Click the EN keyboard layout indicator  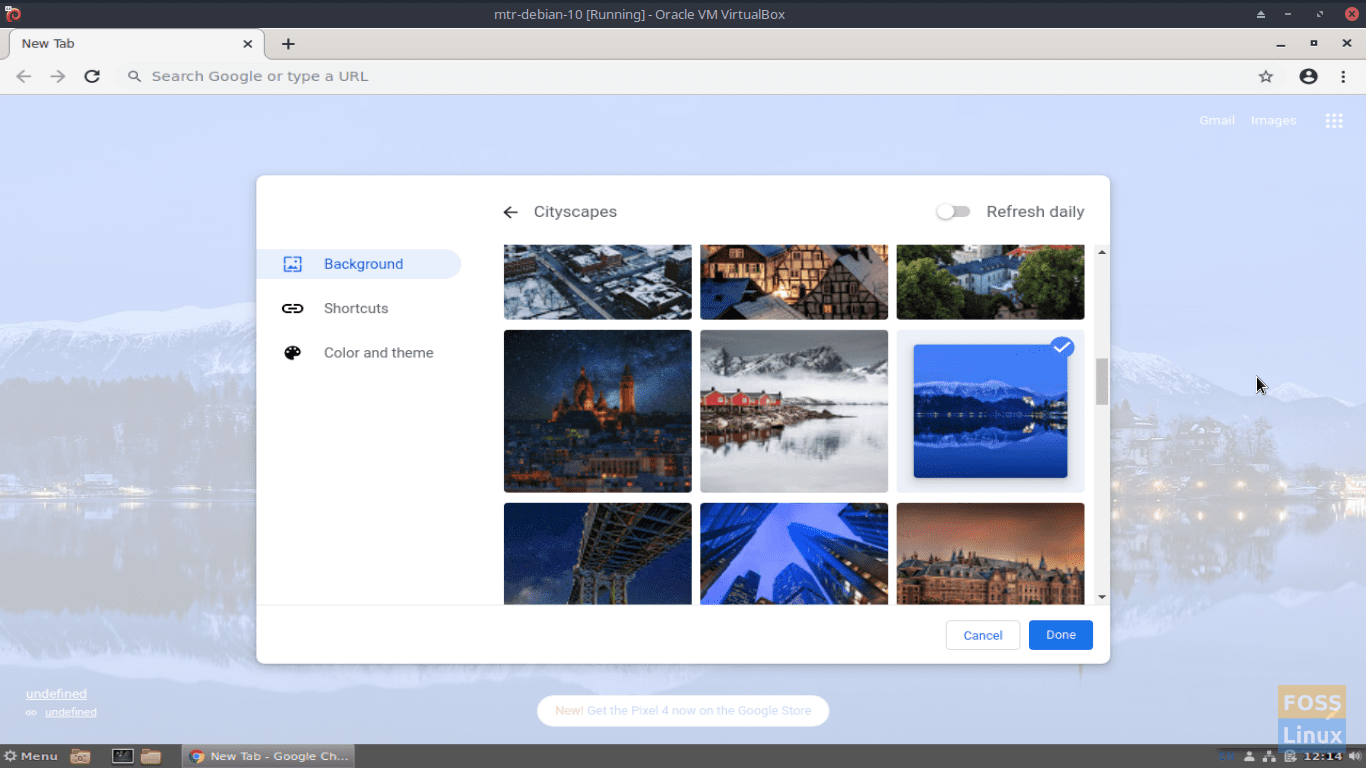1226,756
